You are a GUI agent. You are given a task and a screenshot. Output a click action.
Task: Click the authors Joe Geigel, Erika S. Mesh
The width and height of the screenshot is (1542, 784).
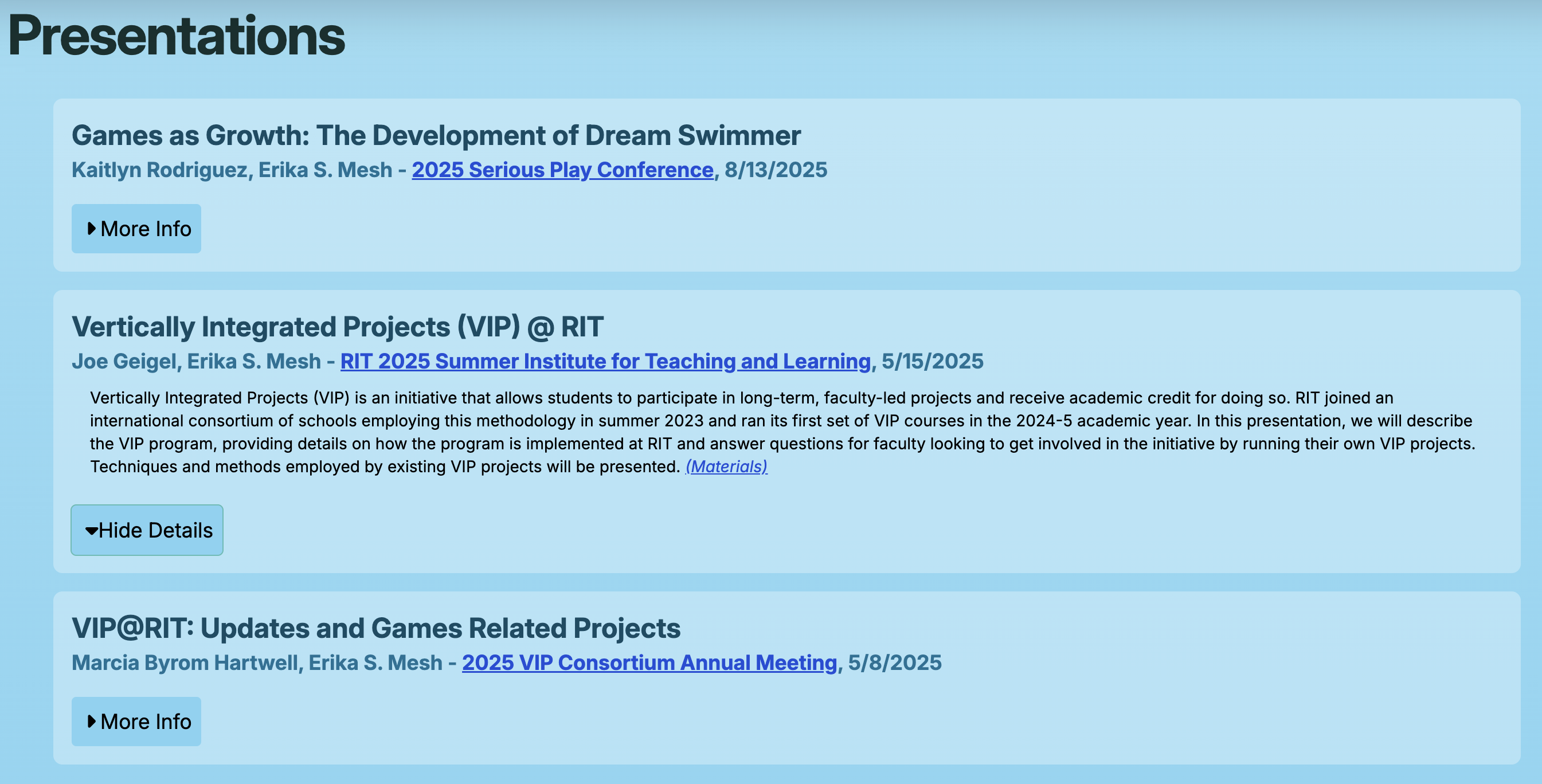click(195, 362)
